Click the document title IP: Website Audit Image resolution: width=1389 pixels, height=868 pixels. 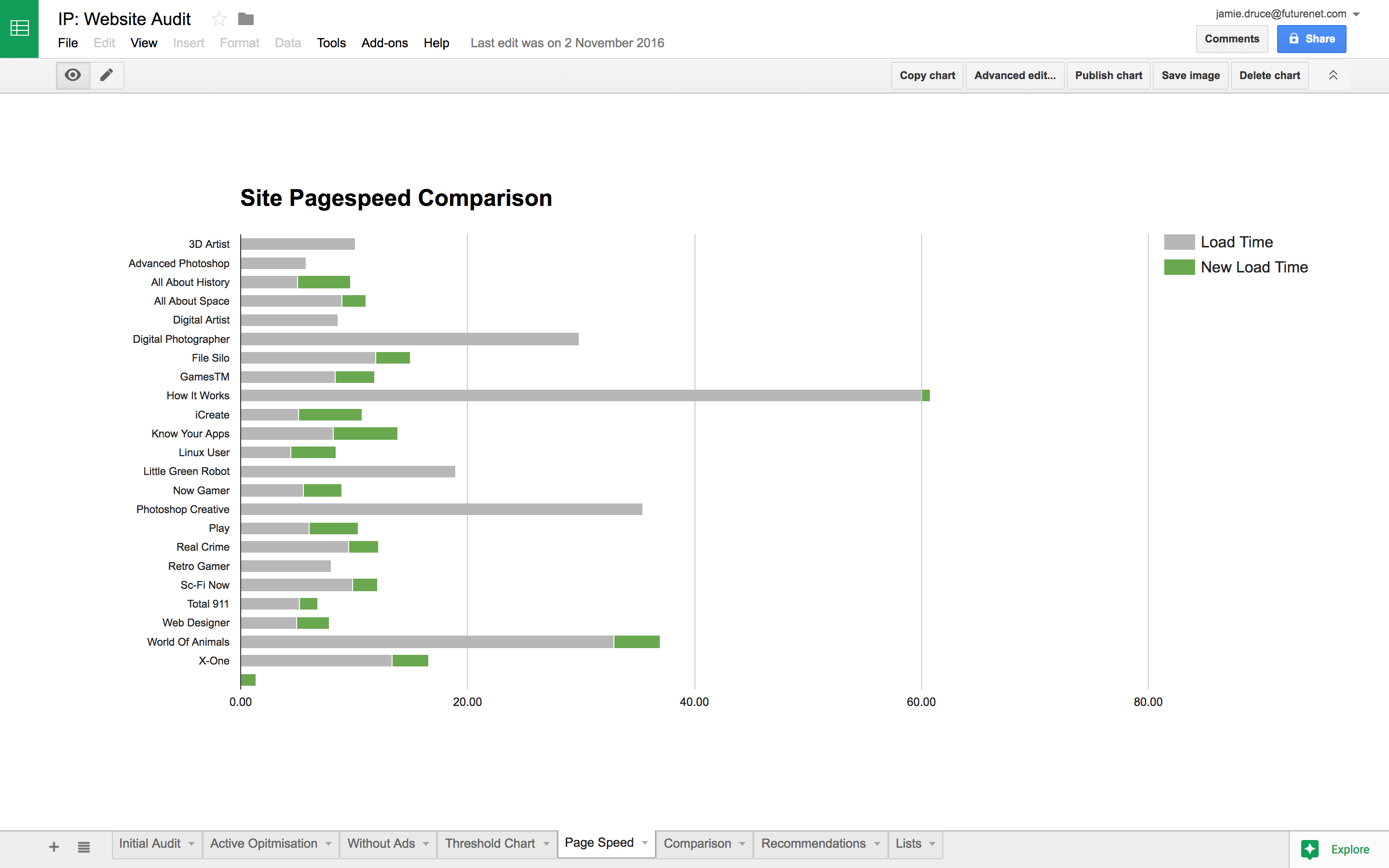(124, 19)
